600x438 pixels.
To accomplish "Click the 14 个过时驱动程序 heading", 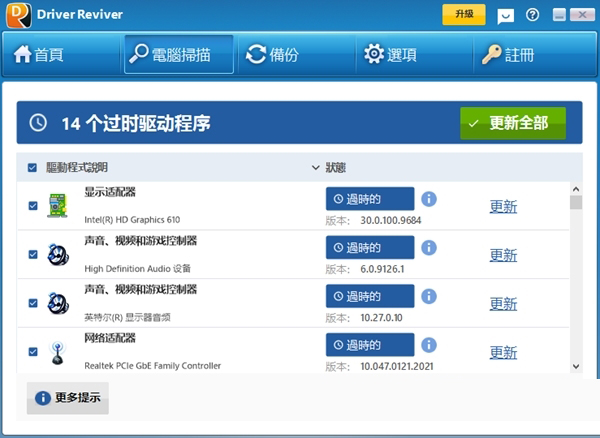I will click(x=136, y=124).
